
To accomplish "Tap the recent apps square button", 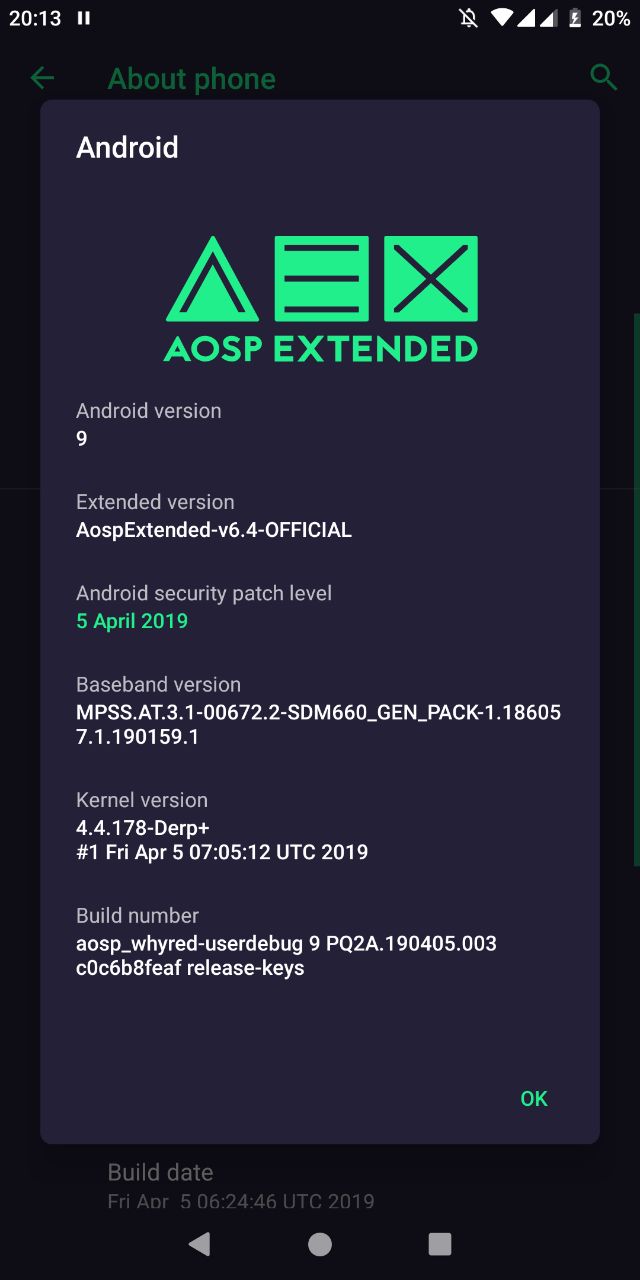I will 440,1243.
